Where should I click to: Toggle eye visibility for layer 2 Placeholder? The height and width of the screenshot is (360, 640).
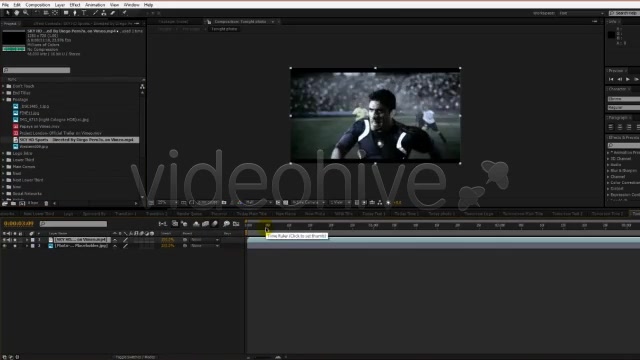click(4, 246)
